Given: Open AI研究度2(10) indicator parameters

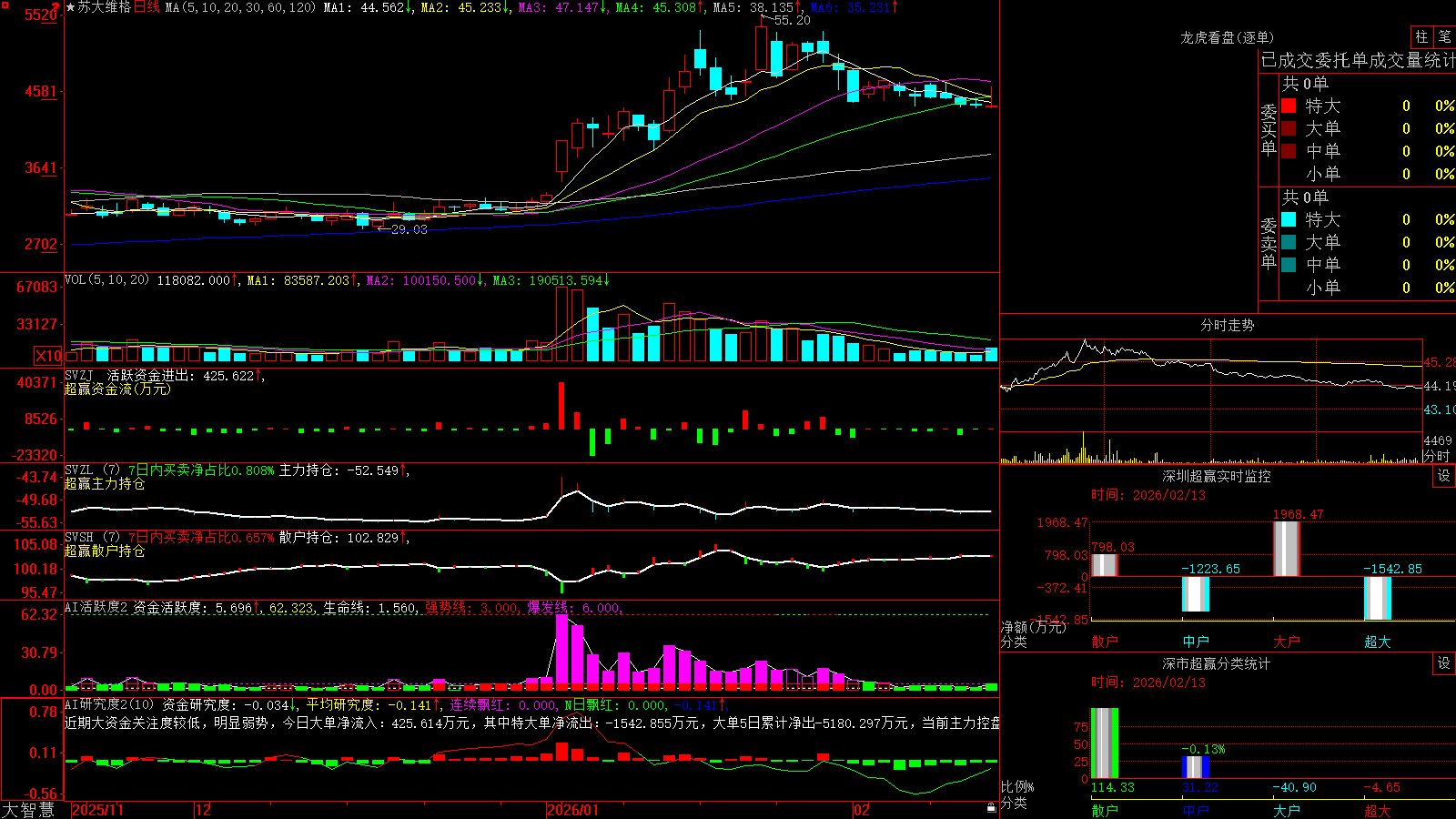Looking at the screenshot, I should 109,704.
